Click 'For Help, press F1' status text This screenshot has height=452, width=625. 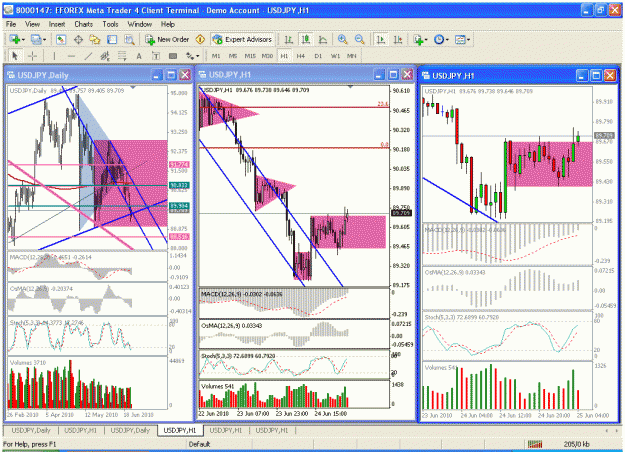29,444
